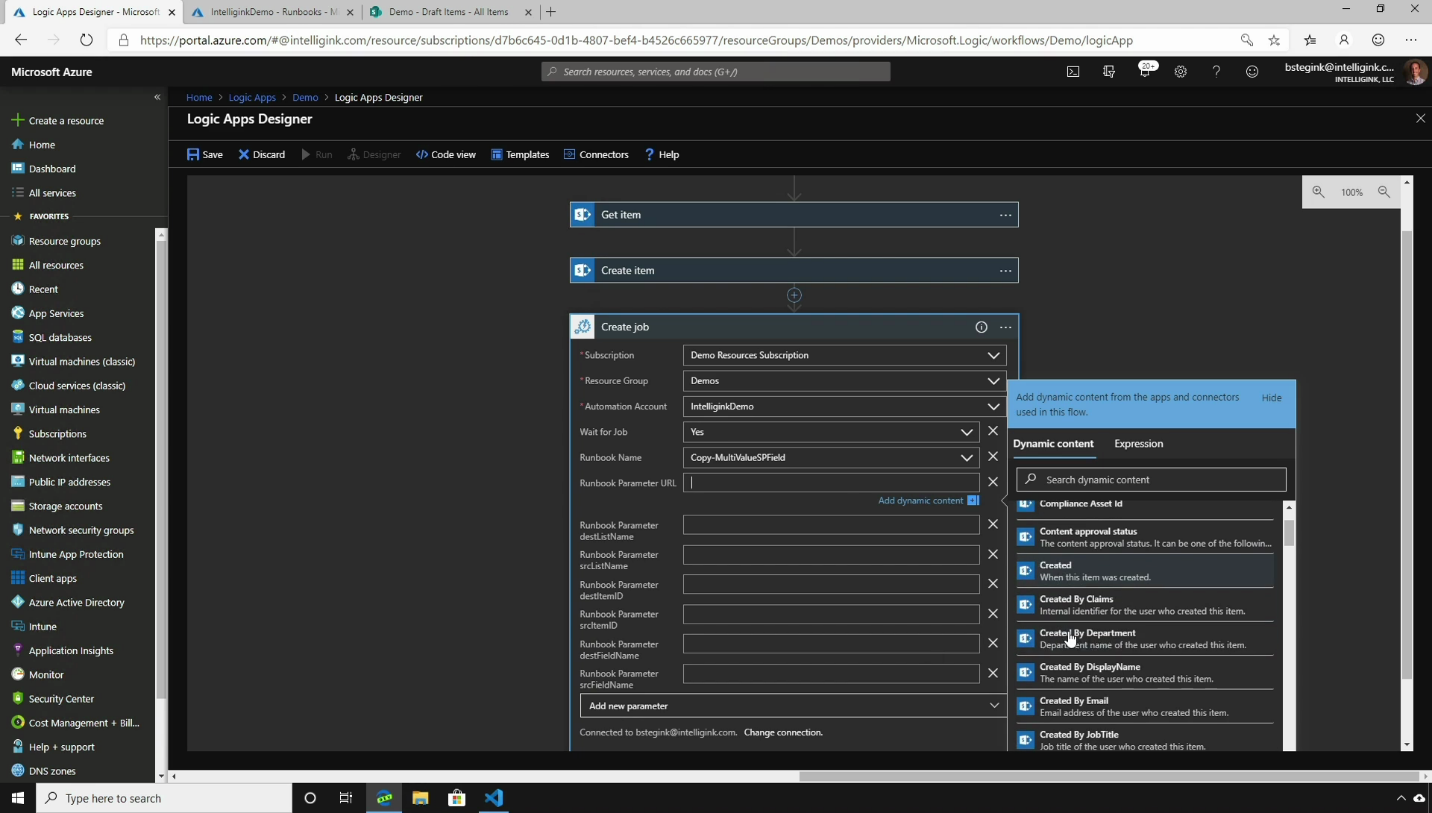Screen dimensions: 1432x813
Task: Open Windows Start menu
Action: click(x=17, y=798)
